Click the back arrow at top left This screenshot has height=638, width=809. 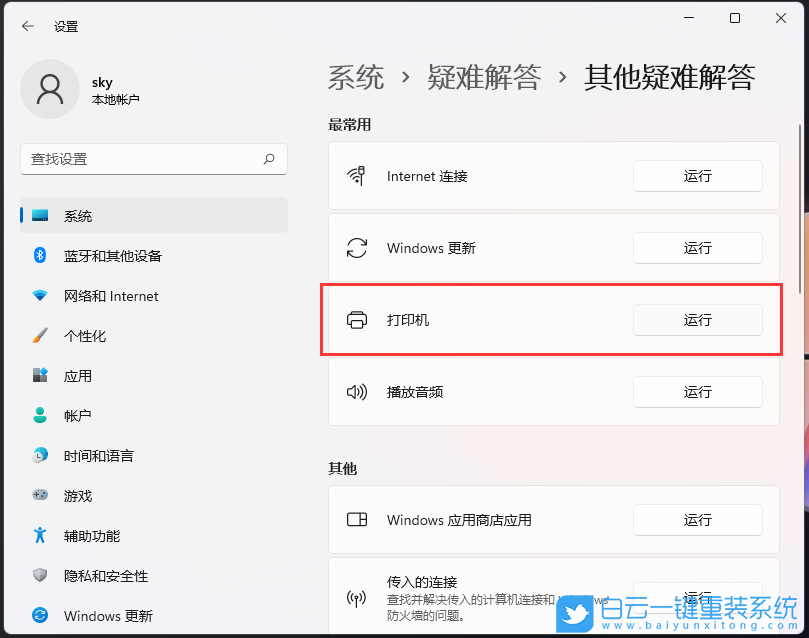pyautogui.click(x=27, y=26)
